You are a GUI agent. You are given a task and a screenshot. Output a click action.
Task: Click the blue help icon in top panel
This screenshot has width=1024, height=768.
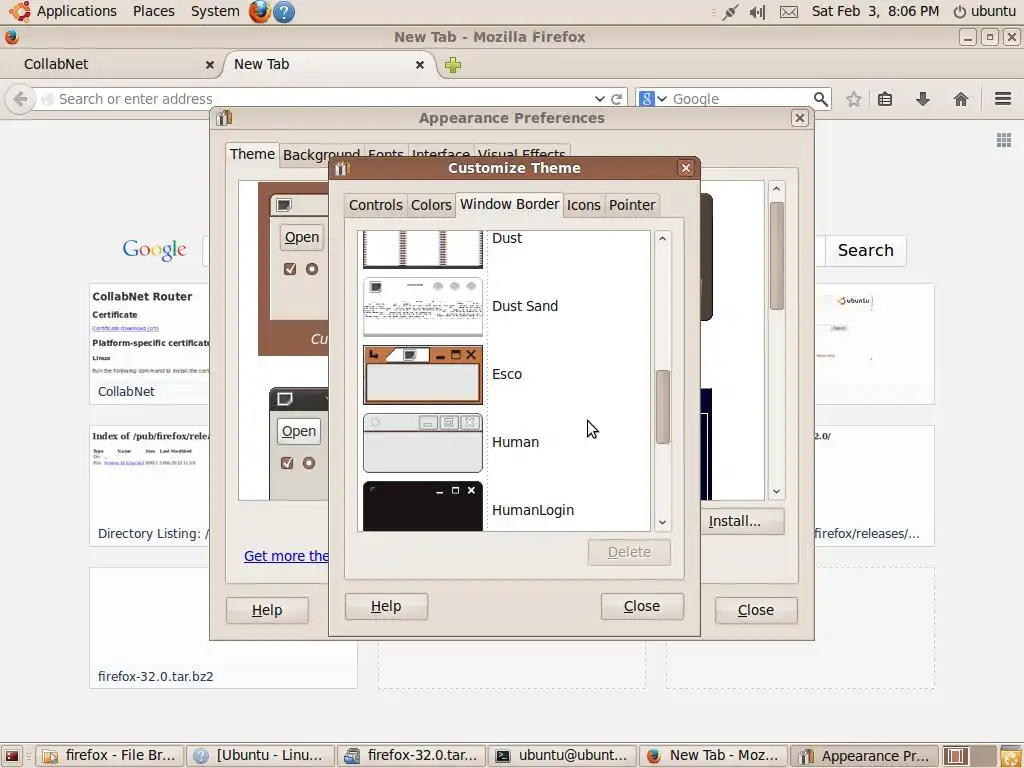point(283,11)
